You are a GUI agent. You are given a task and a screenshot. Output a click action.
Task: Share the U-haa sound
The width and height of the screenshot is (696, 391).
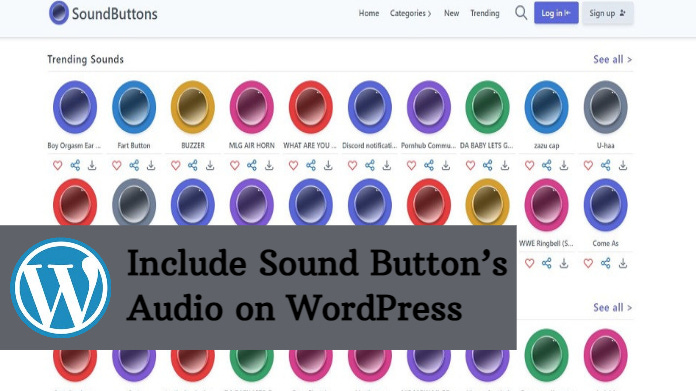tap(605, 166)
